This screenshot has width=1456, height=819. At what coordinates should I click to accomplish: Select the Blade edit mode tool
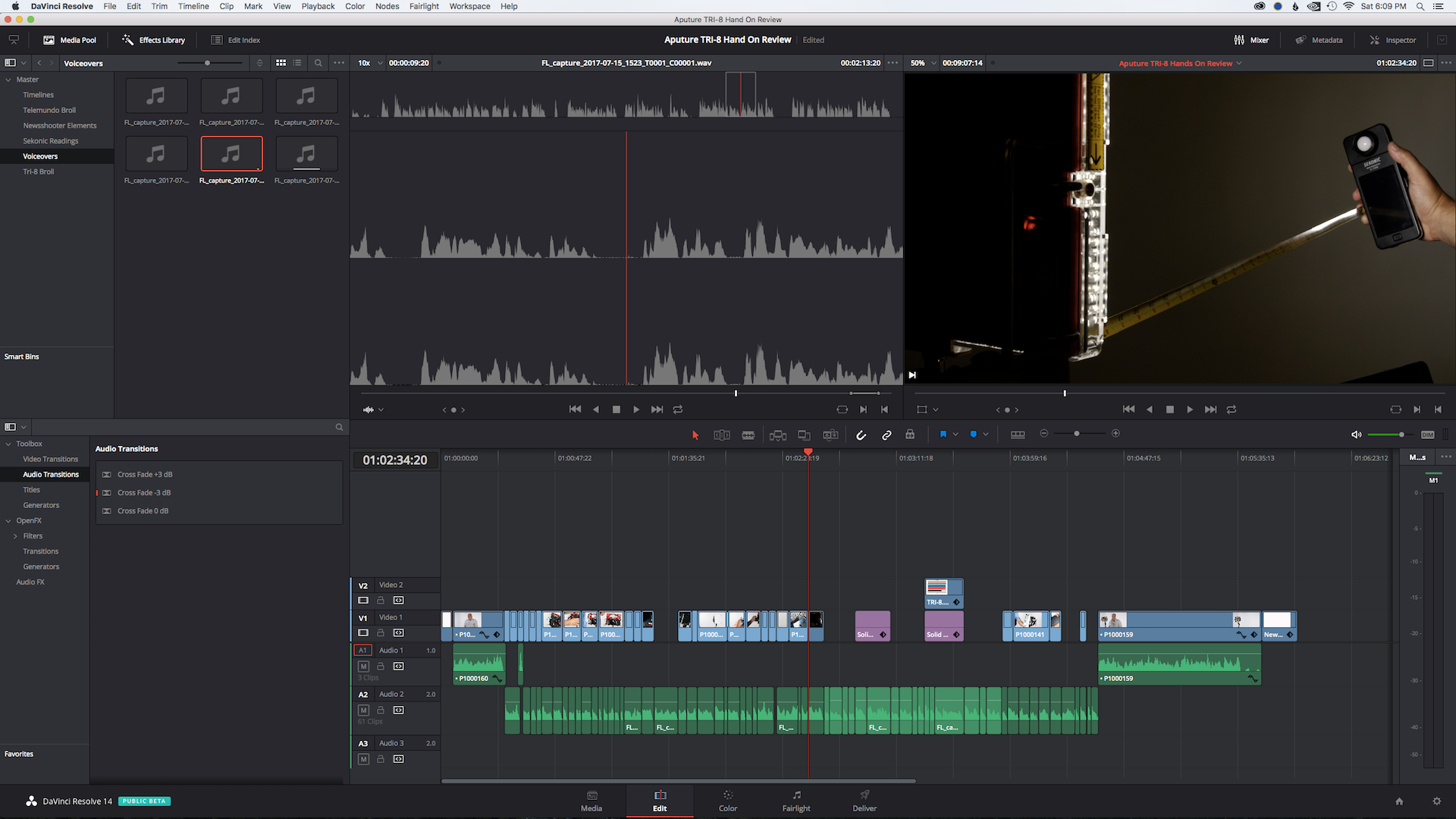point(748,435)
